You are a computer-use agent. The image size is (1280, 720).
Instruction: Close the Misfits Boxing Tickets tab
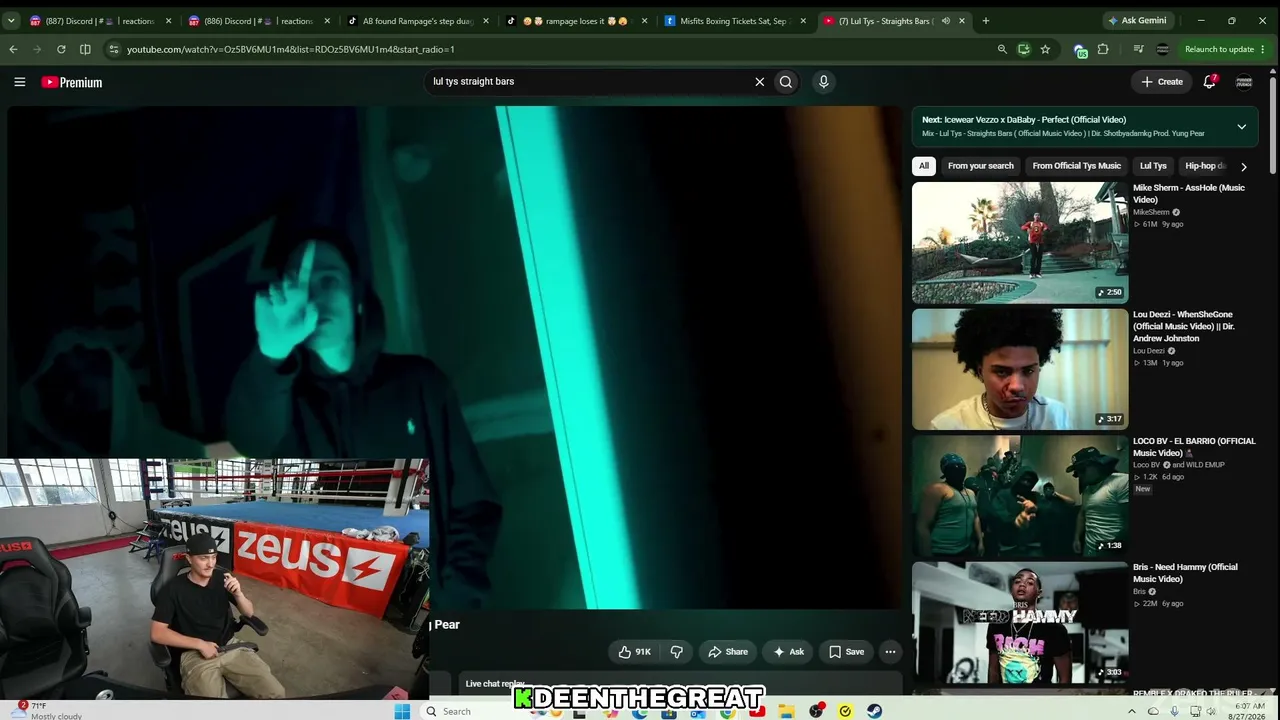coord(802,21)
